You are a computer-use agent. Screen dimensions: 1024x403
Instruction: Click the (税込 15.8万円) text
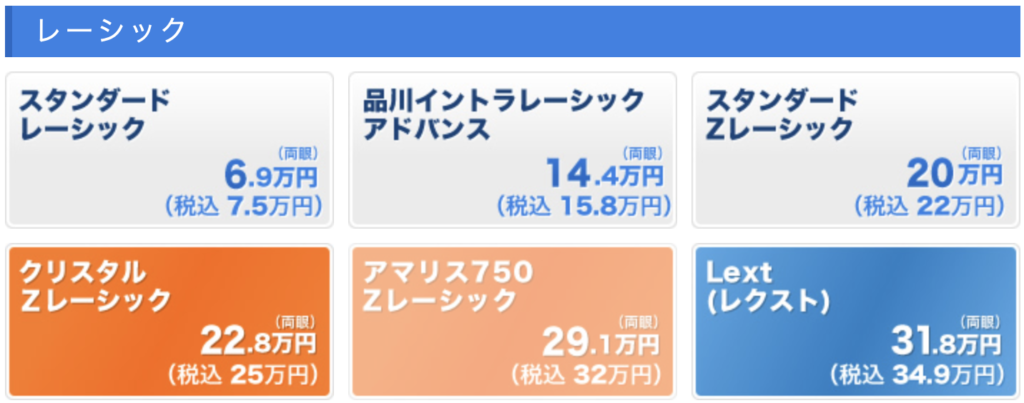pos(583,207)
